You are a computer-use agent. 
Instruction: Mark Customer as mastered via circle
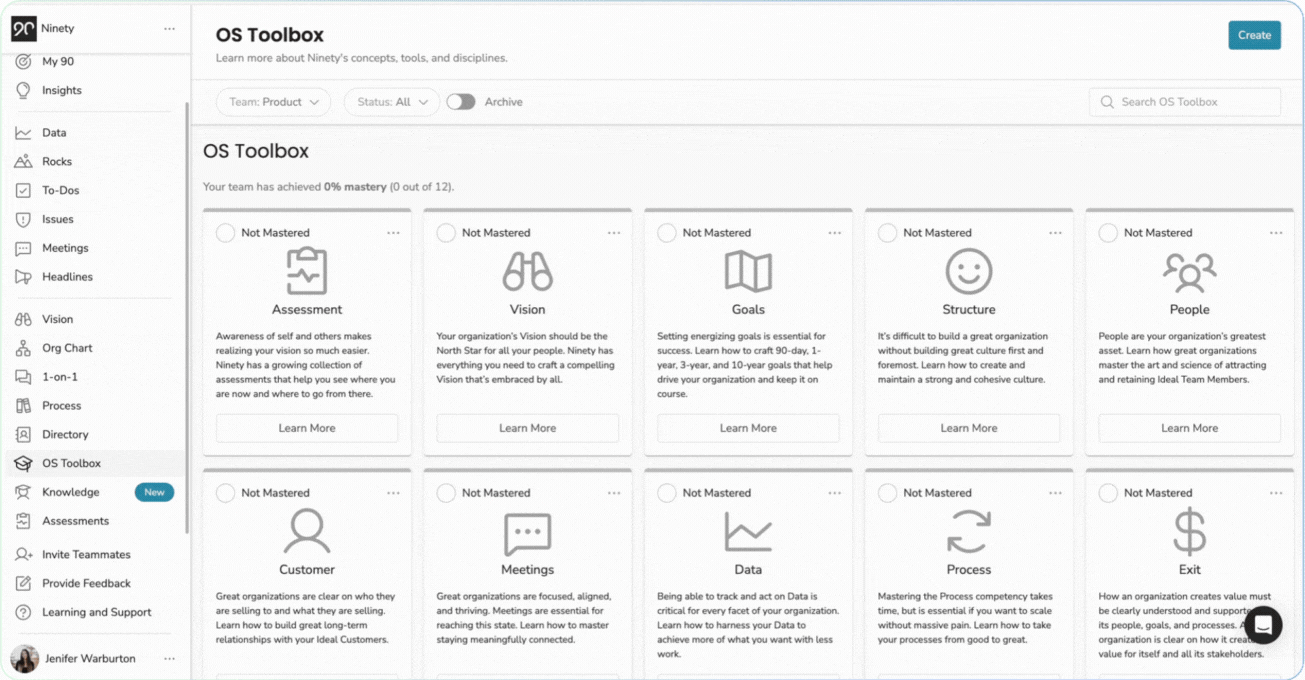226,493
